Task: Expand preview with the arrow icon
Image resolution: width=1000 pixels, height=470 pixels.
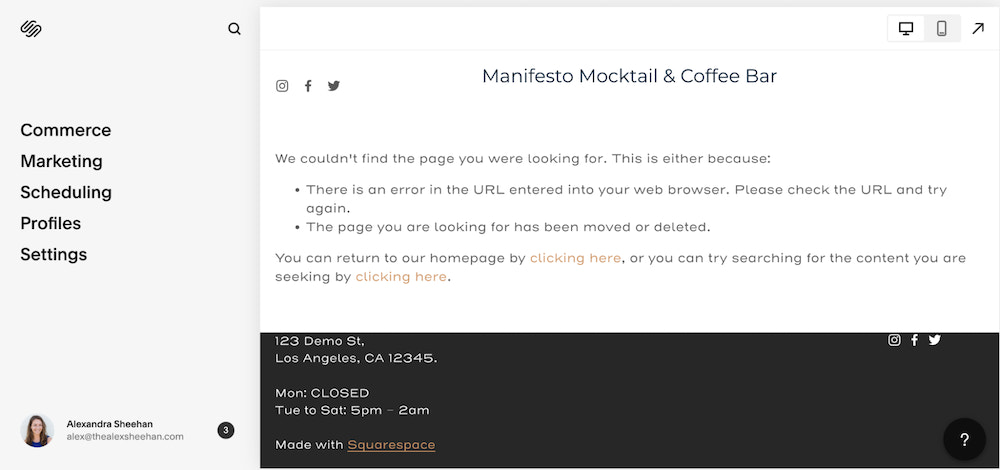Action: coord(978,29)
